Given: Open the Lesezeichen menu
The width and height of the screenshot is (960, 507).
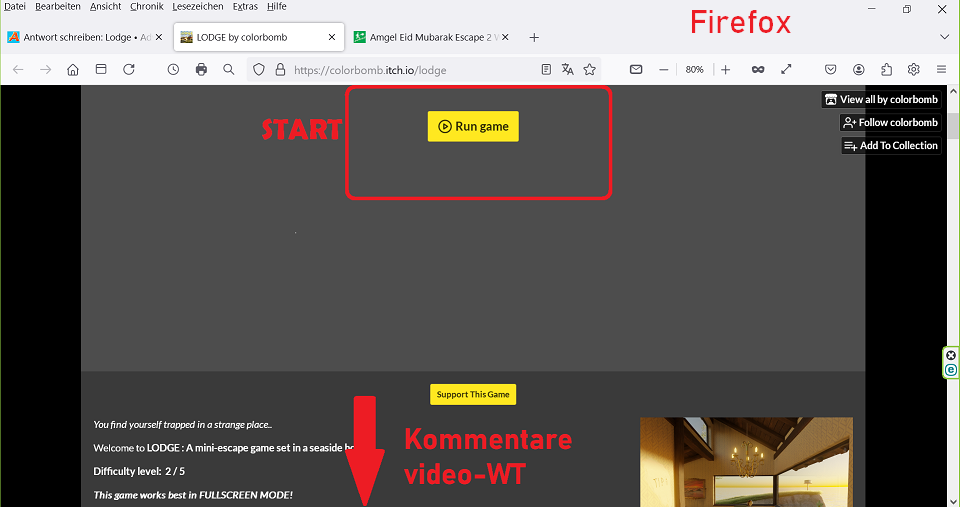Looking at the screenshot, I should click(x=196, y=6).
